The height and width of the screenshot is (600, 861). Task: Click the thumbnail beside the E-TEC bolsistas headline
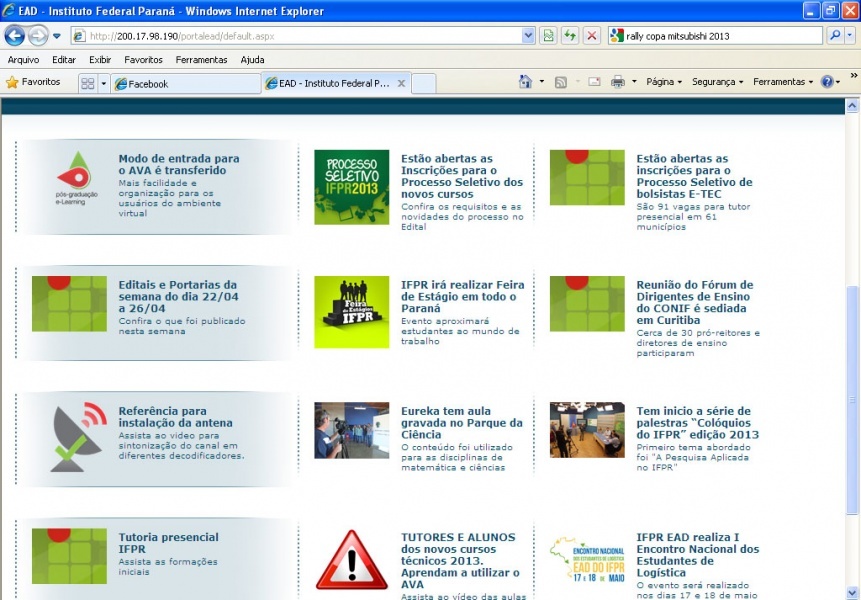[587, 177]
